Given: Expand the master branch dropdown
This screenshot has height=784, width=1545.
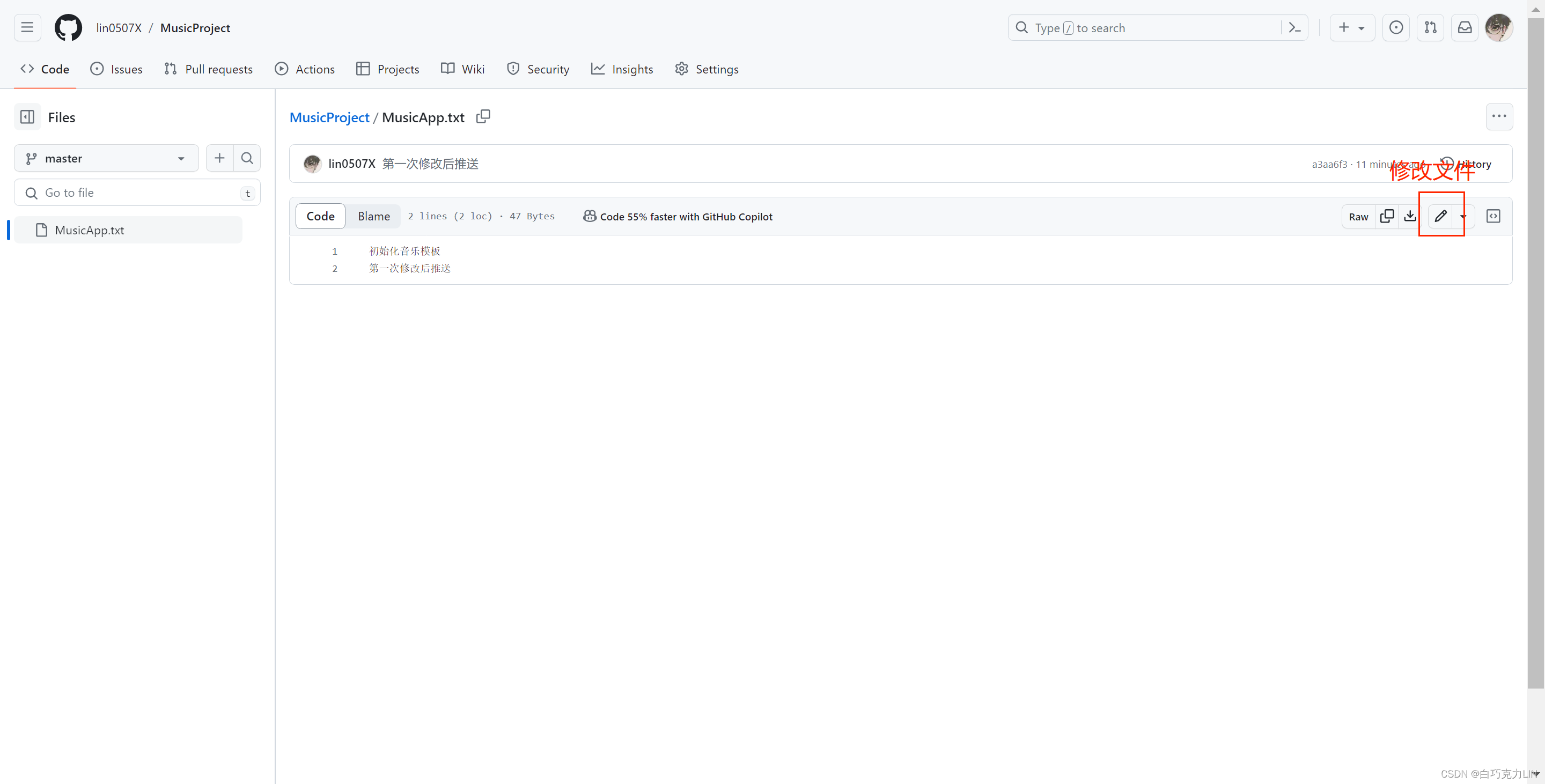Looking at the screenshot, I should tap(106, 158).
